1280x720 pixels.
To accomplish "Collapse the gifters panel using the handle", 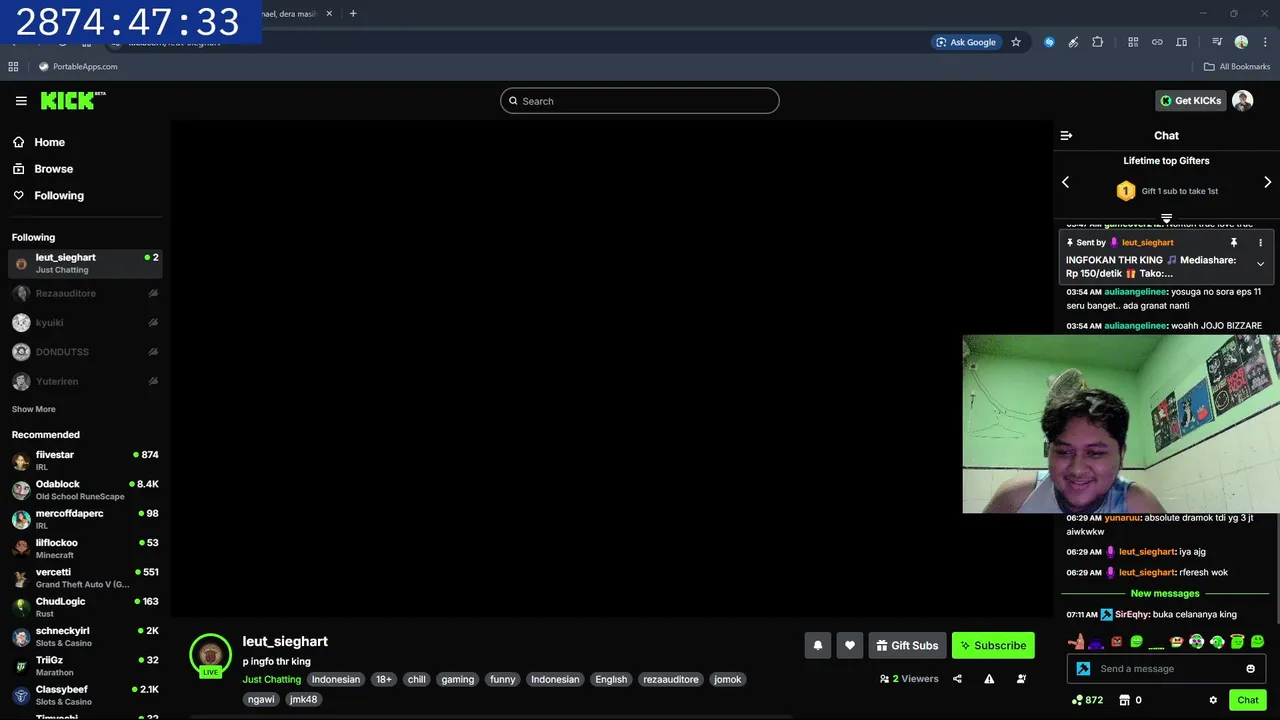I will point(1166,217).
